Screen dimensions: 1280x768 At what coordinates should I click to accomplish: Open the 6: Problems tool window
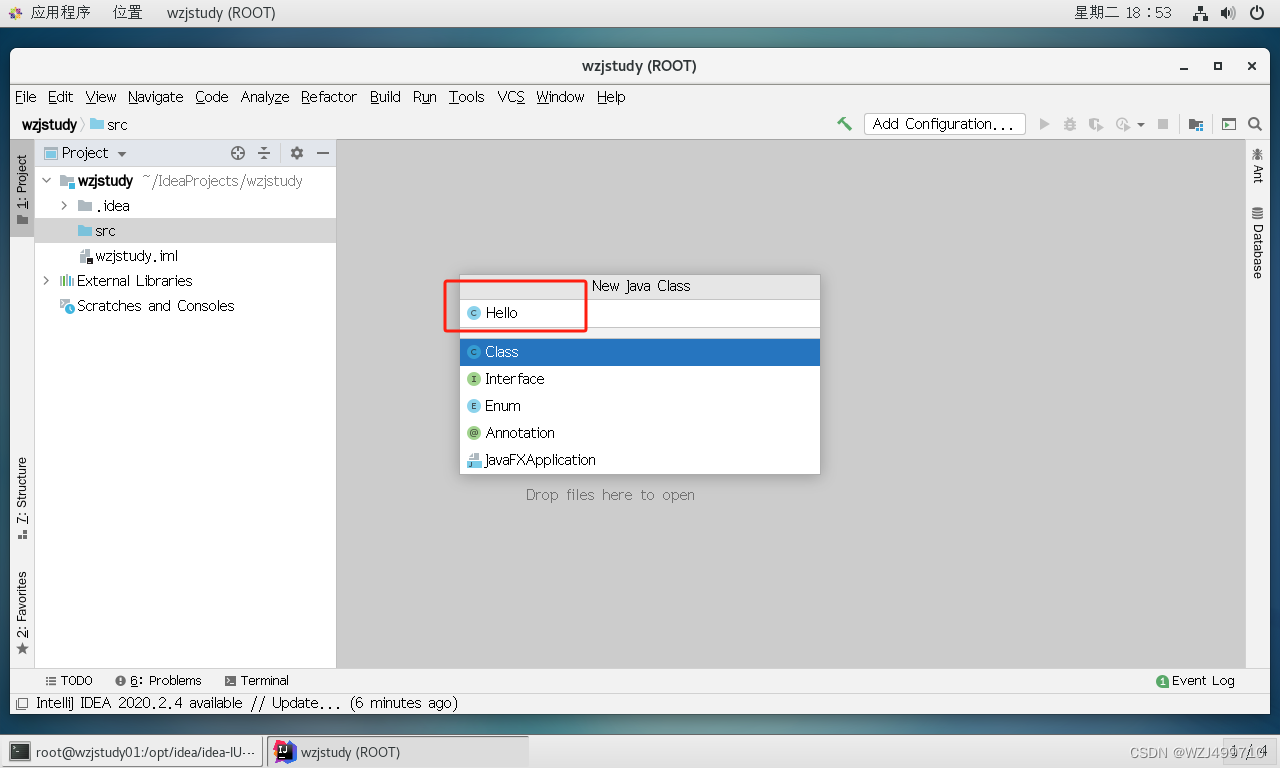158,680
